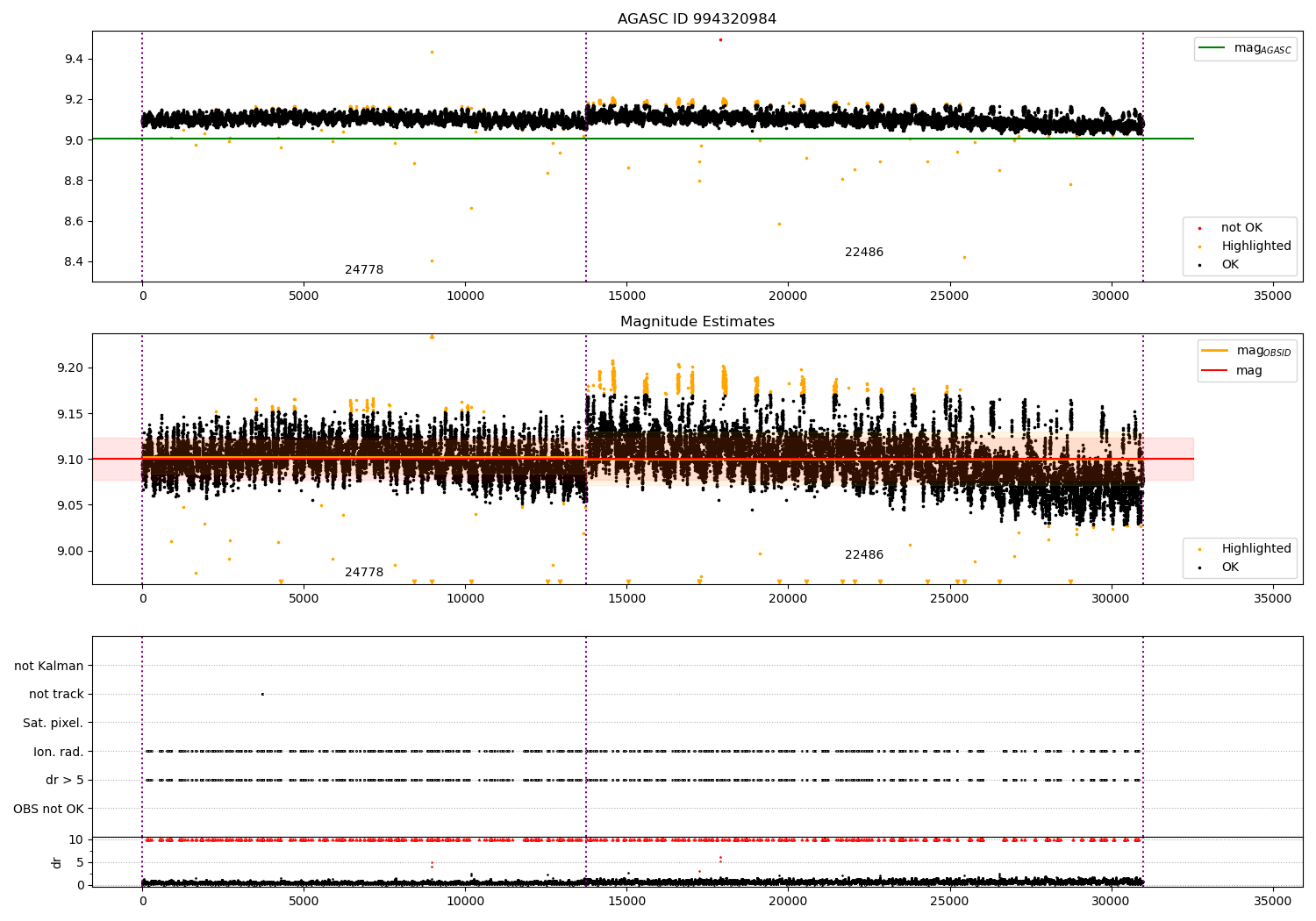
Task: Click the "25000" x-tick under the bottom plot
Action: tap(949, 901)
